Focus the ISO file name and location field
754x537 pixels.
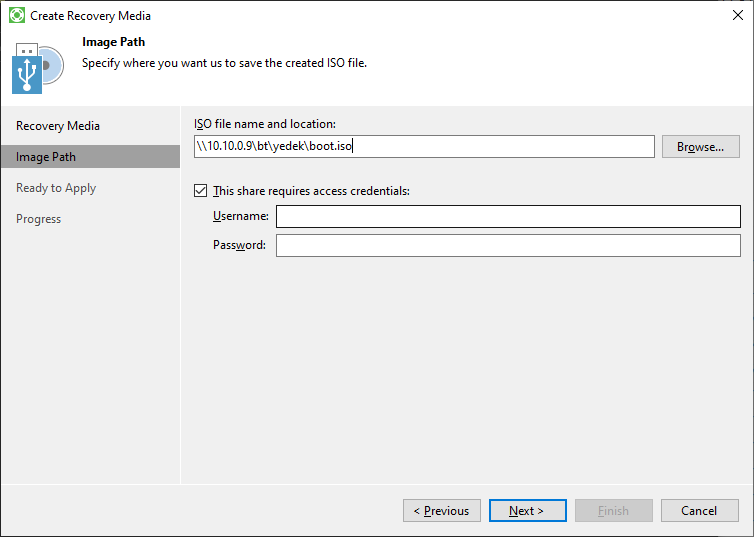424,146
